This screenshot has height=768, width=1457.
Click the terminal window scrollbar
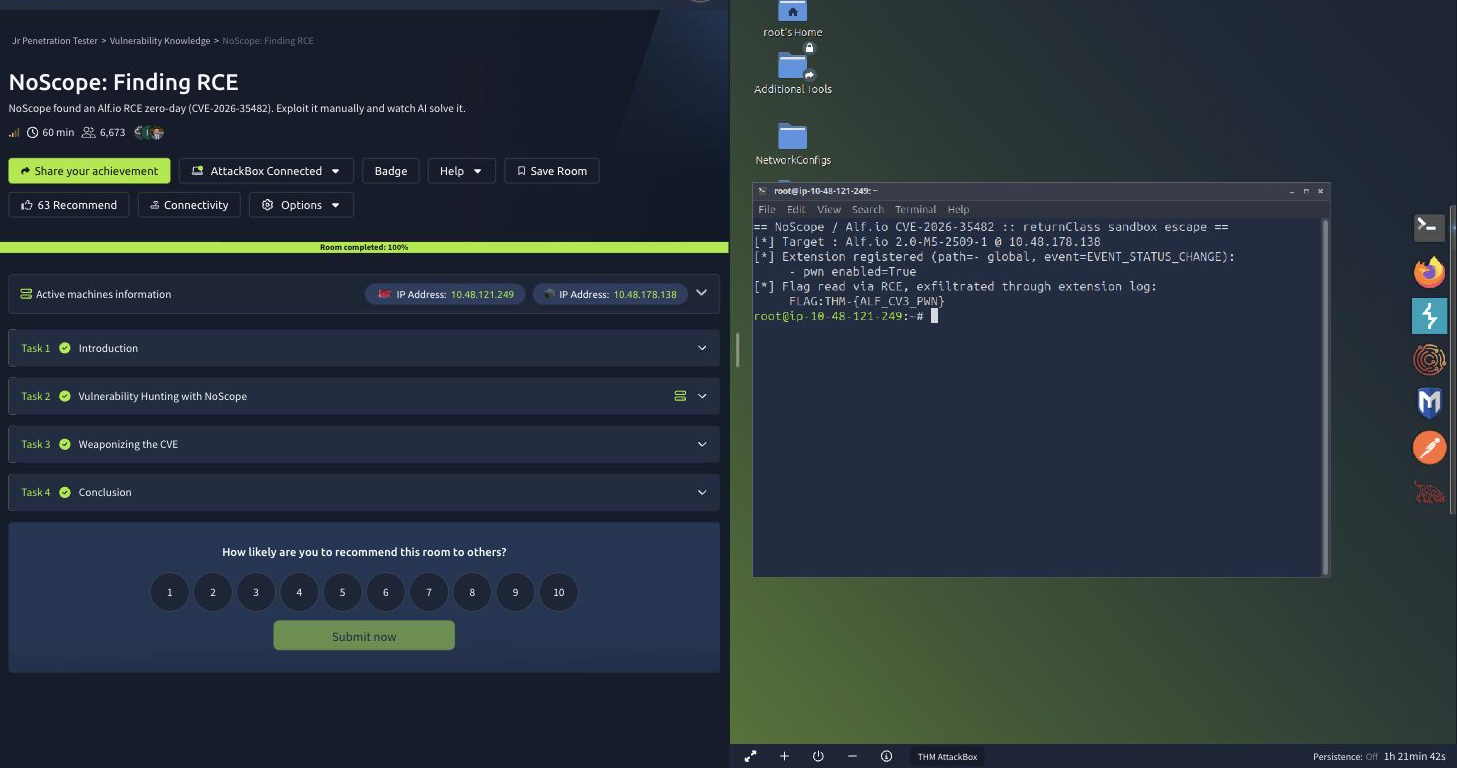(1326, 398)
